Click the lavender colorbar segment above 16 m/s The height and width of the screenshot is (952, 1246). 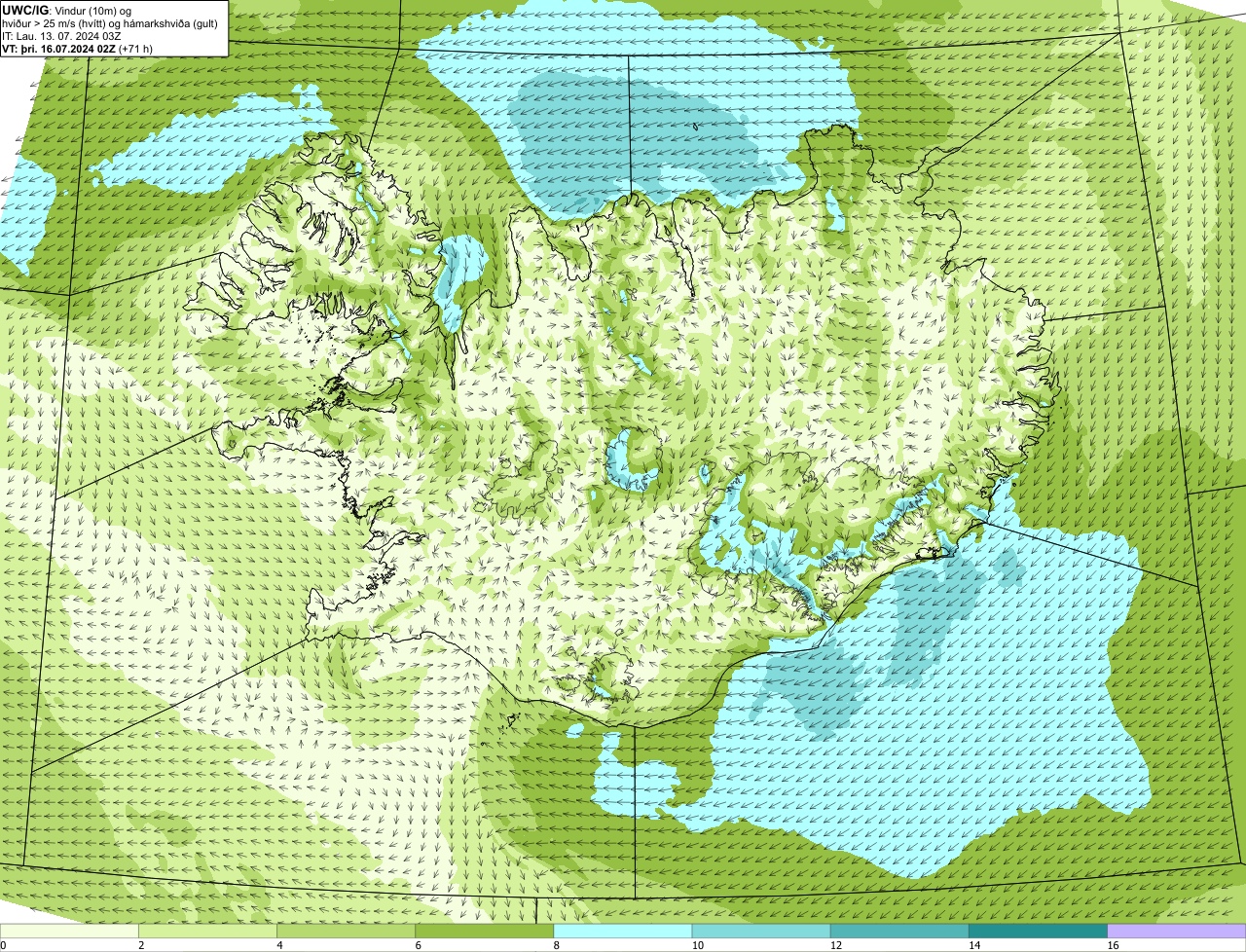[1177, 932]
